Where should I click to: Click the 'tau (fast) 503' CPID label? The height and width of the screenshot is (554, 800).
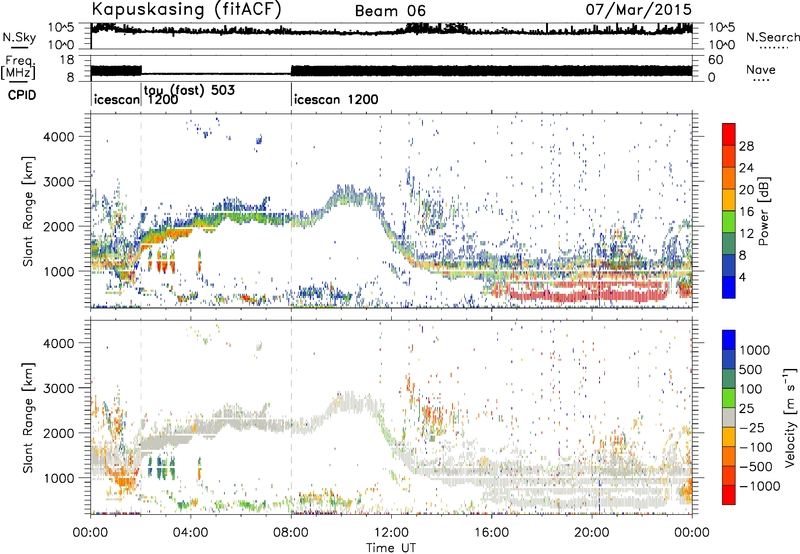(x=189, y=90)
